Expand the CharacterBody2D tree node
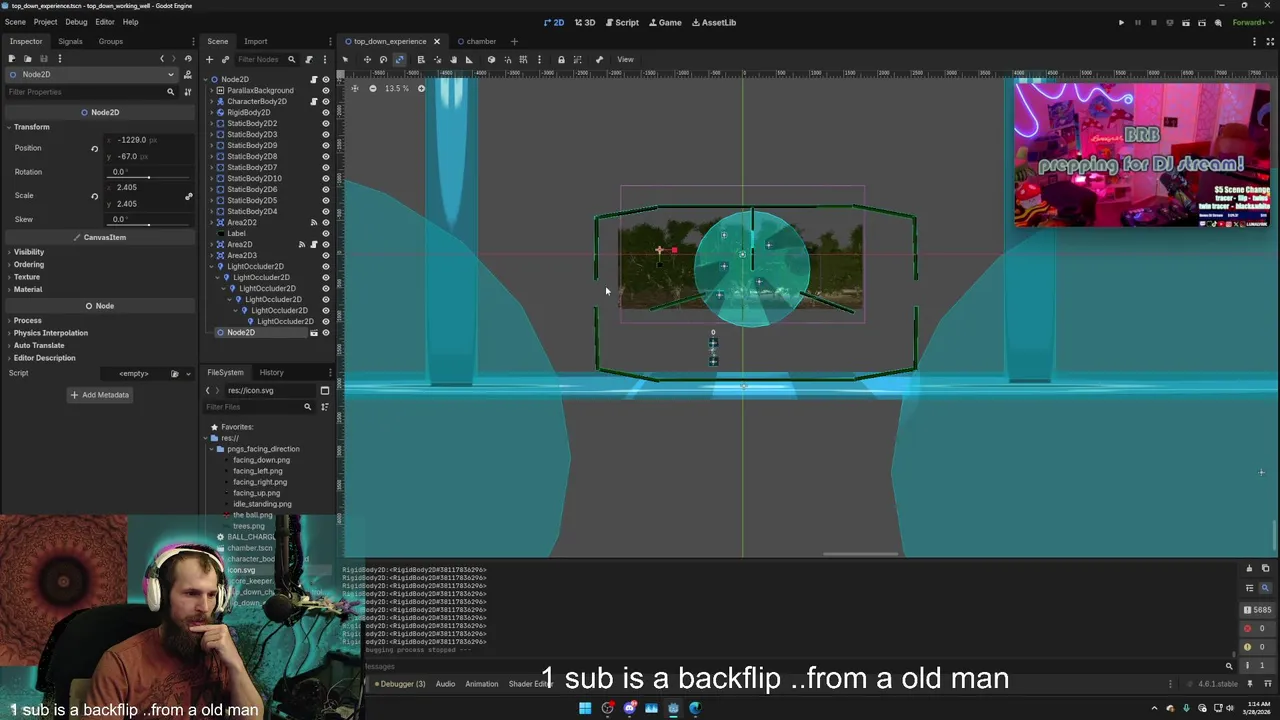Screen dimensions: 1280x720 tap(212, 101)
